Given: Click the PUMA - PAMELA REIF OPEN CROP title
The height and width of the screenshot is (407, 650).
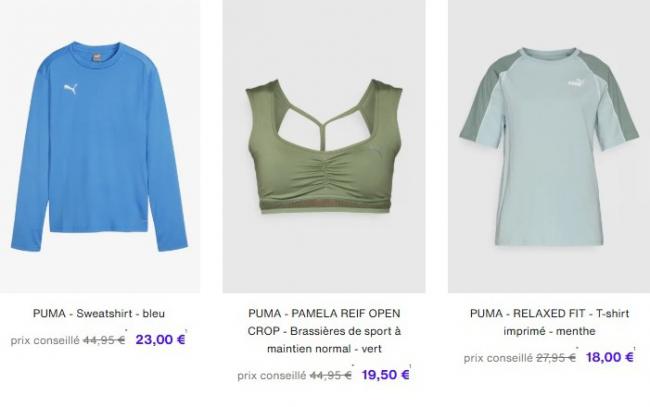Looking at the screenshot, I should [x=324, y=331].
